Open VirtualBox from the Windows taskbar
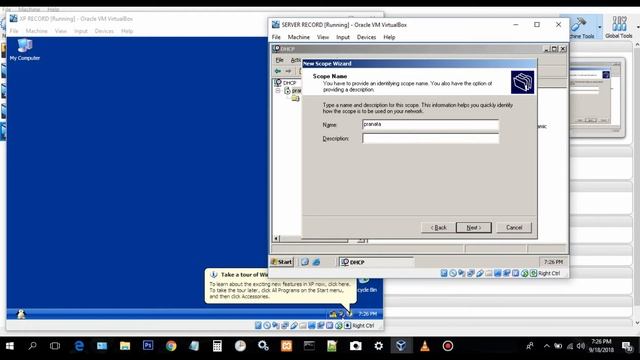 pos(401,346)
